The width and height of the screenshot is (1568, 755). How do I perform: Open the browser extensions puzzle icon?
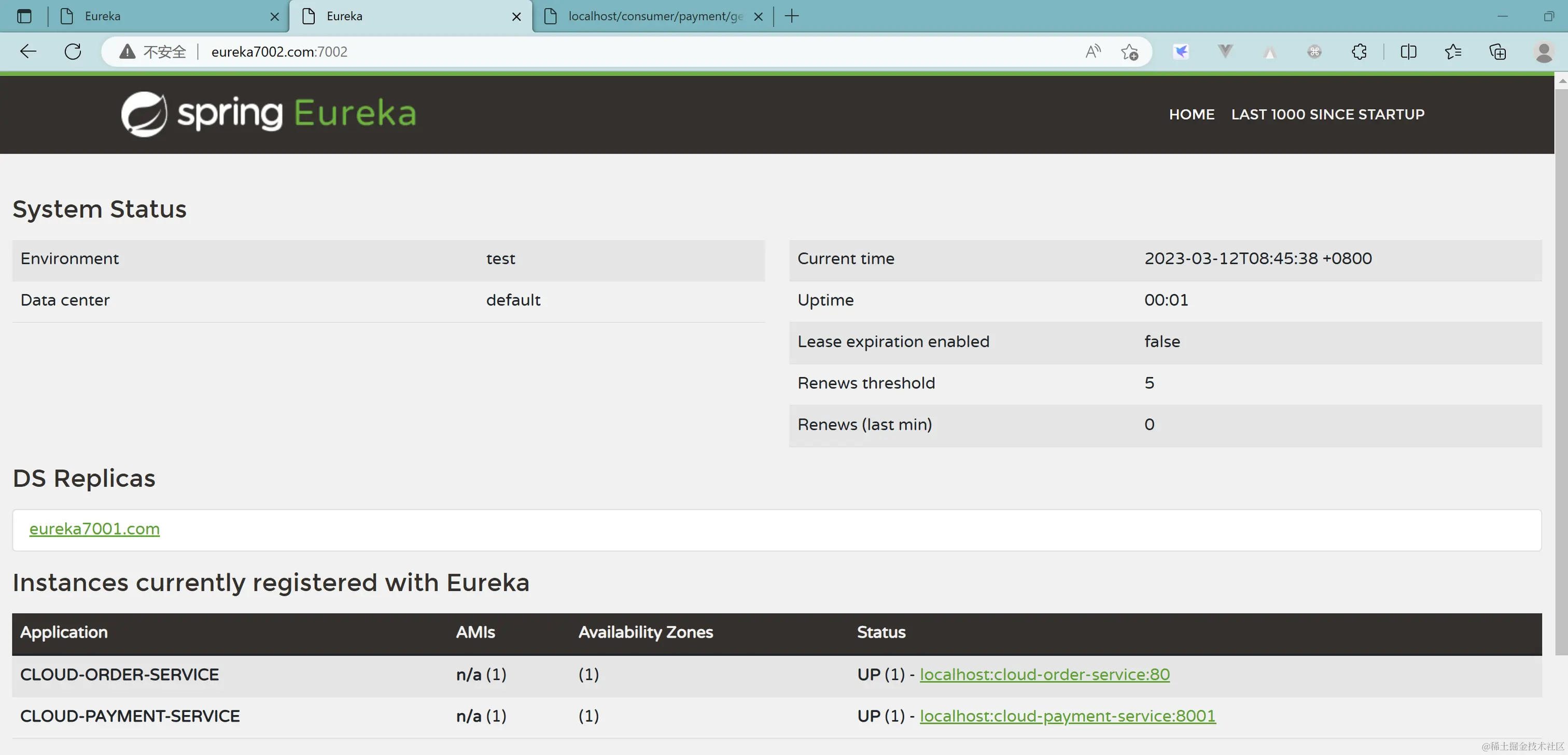click(x=1359, y=52)
